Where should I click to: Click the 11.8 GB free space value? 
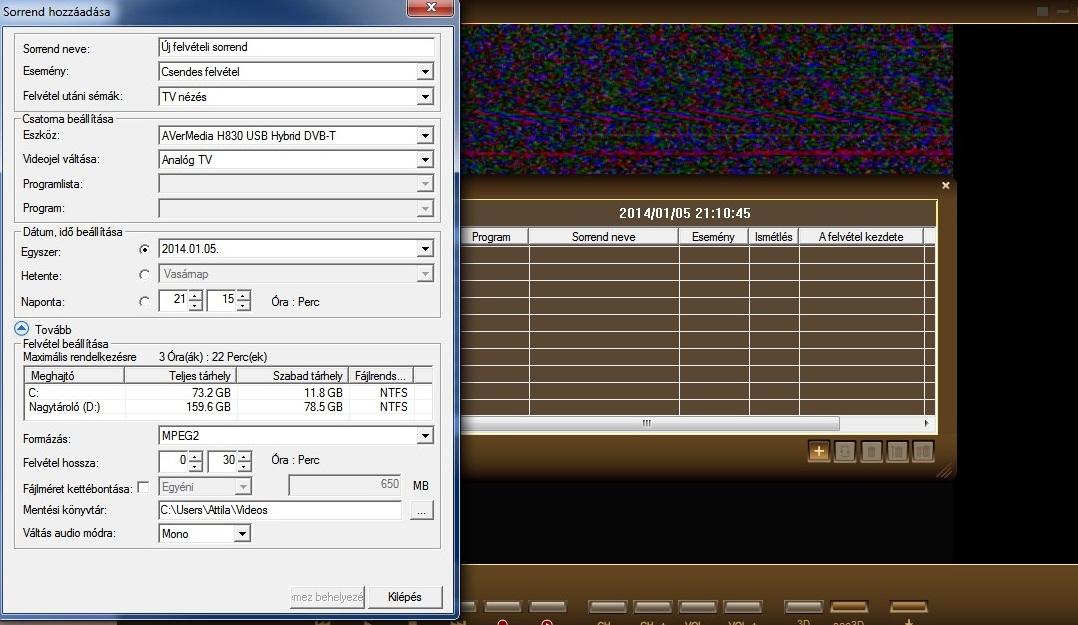click(x=323, y=393)
